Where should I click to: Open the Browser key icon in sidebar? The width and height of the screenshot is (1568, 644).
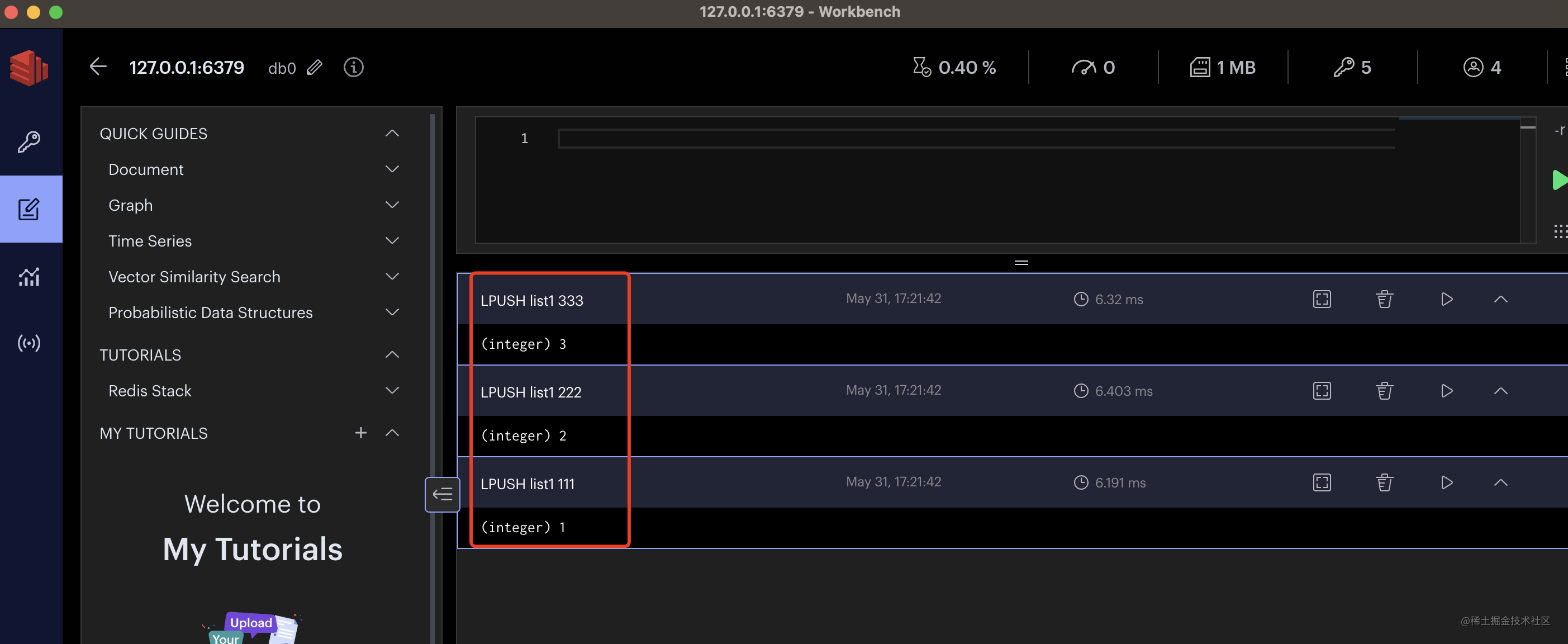28,142
